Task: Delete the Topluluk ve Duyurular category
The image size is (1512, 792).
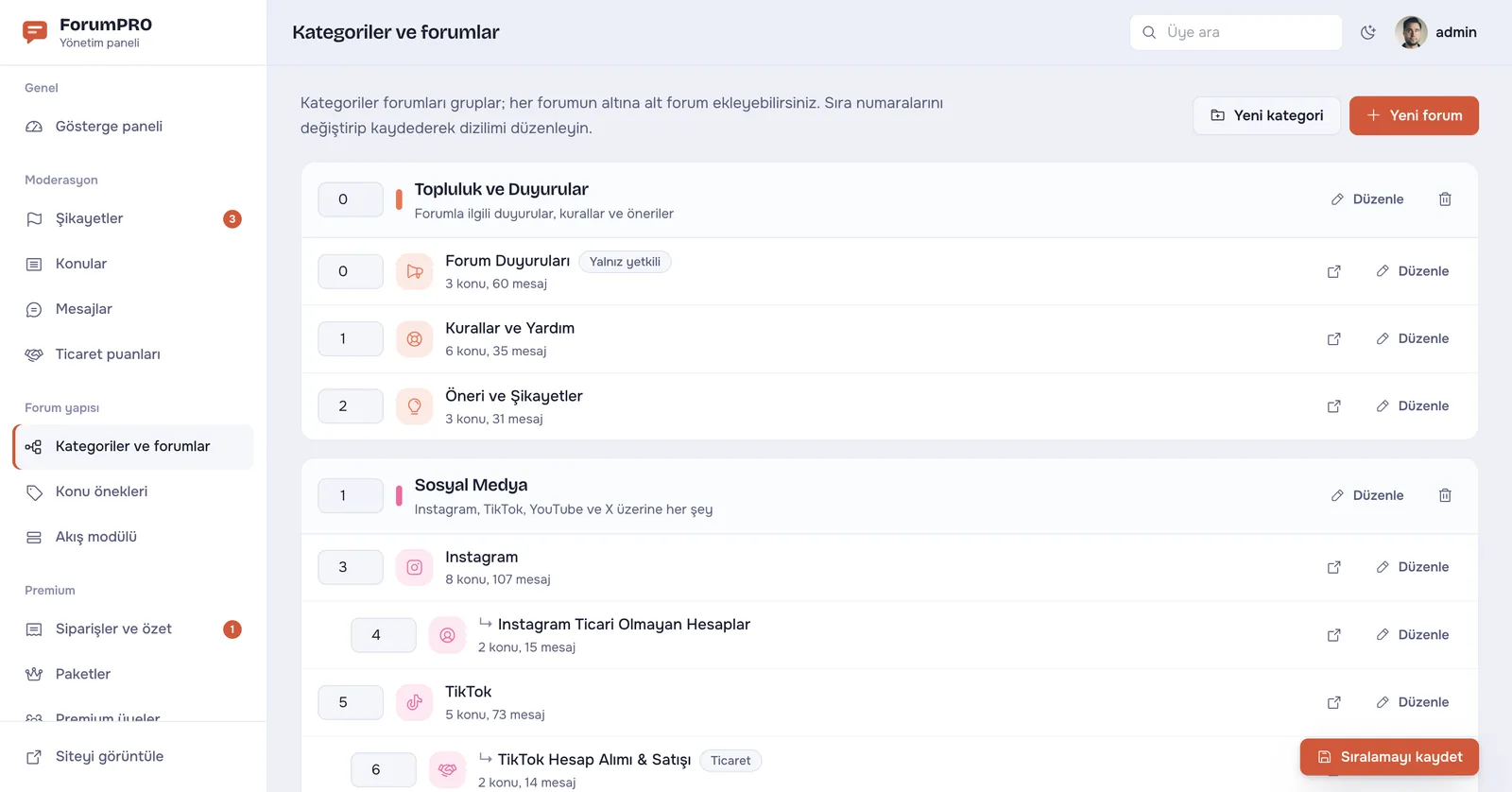Action: click(x=1445, y=199)
